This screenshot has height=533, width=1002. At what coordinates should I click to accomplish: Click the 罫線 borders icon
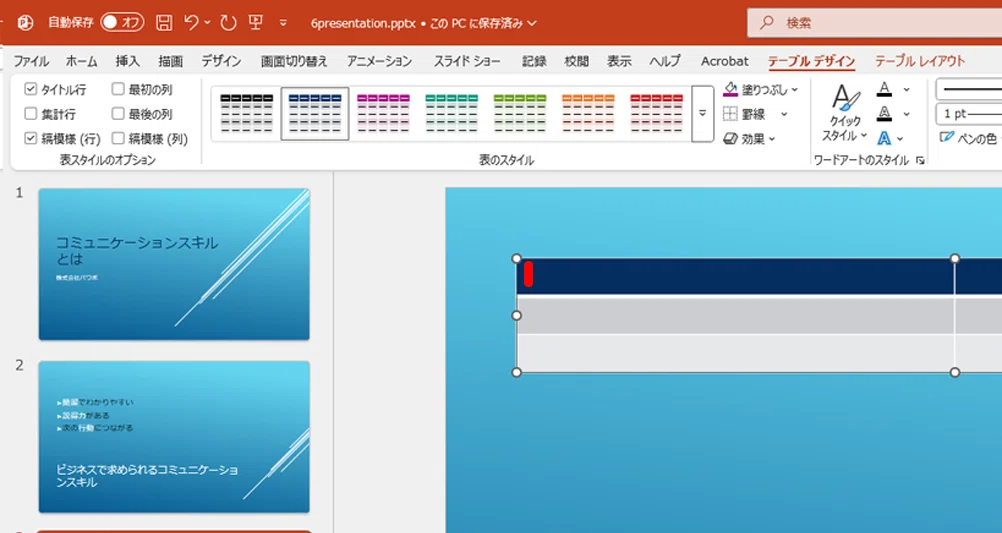tap(730, 114)
